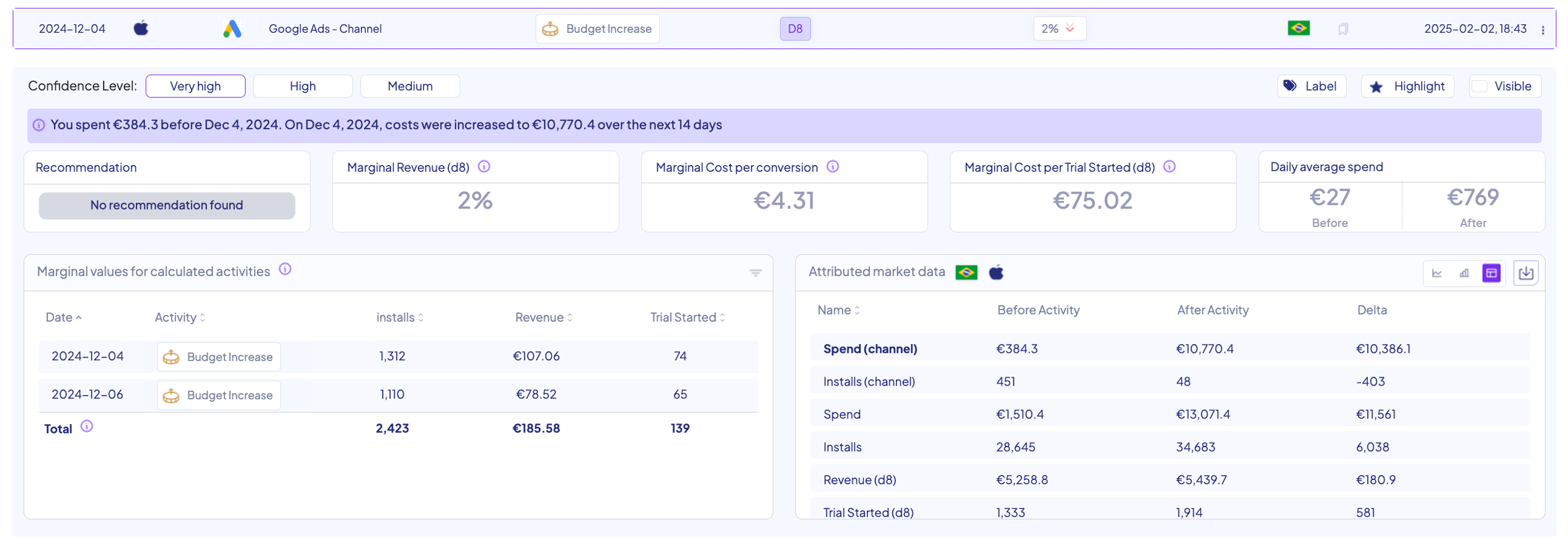Open filter icon in Marginal values panel
This screenshot has width=1568, height=537.
coord(755,273)
